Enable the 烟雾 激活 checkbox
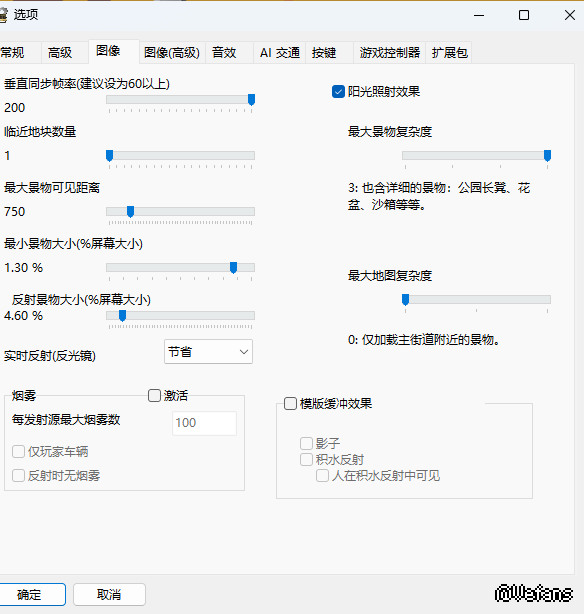The width and height of the screenshot is (584, 614). (x=154, y=395)
